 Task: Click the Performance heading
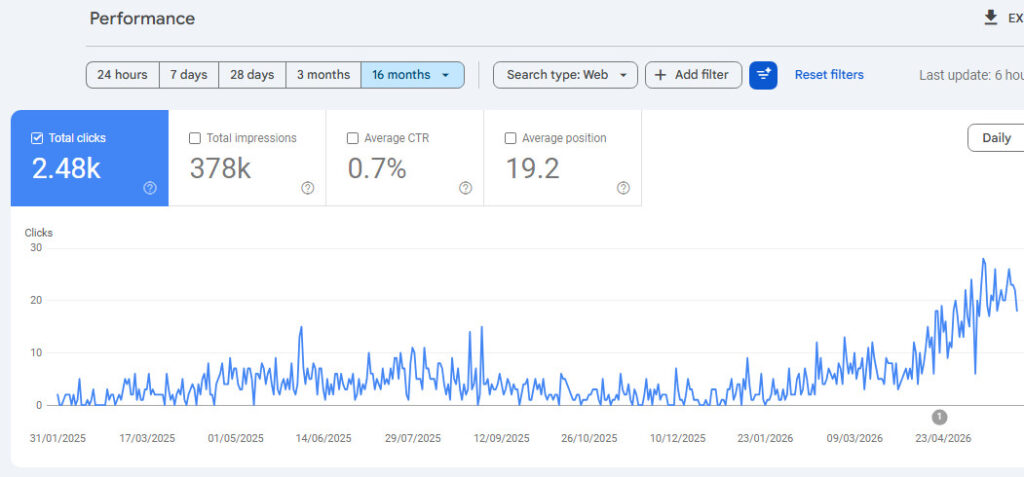pyautogui.click(x=142, y=18)
